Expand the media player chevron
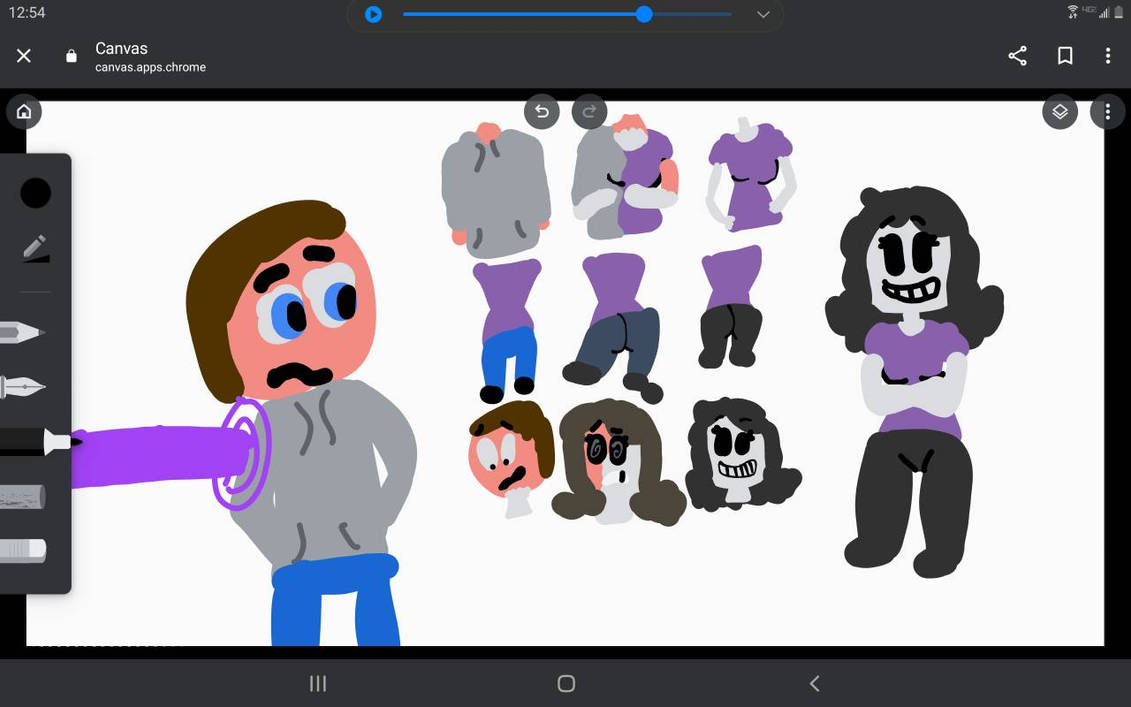This screenshot has height=707, width=1131. tap(763, 14)
